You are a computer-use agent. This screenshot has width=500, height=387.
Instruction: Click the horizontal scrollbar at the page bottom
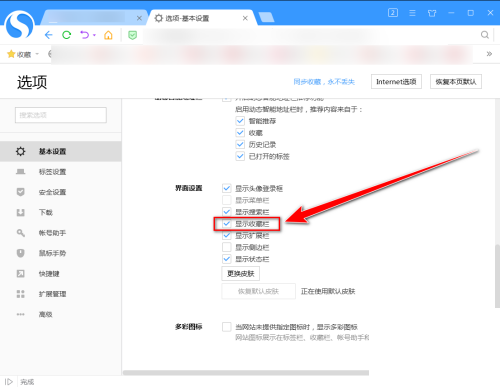(x=246, y=373)
